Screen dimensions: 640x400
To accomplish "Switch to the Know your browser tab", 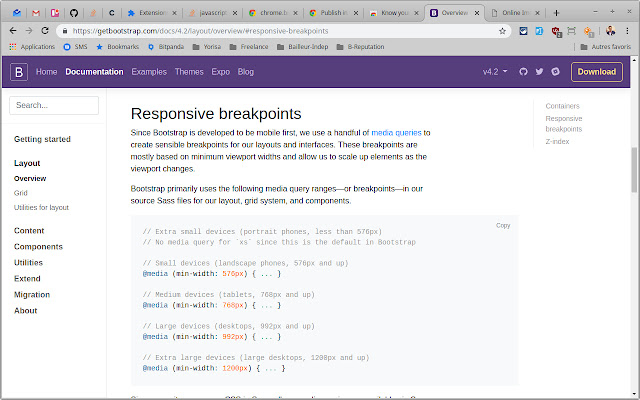I will click(x=393, y=13).
